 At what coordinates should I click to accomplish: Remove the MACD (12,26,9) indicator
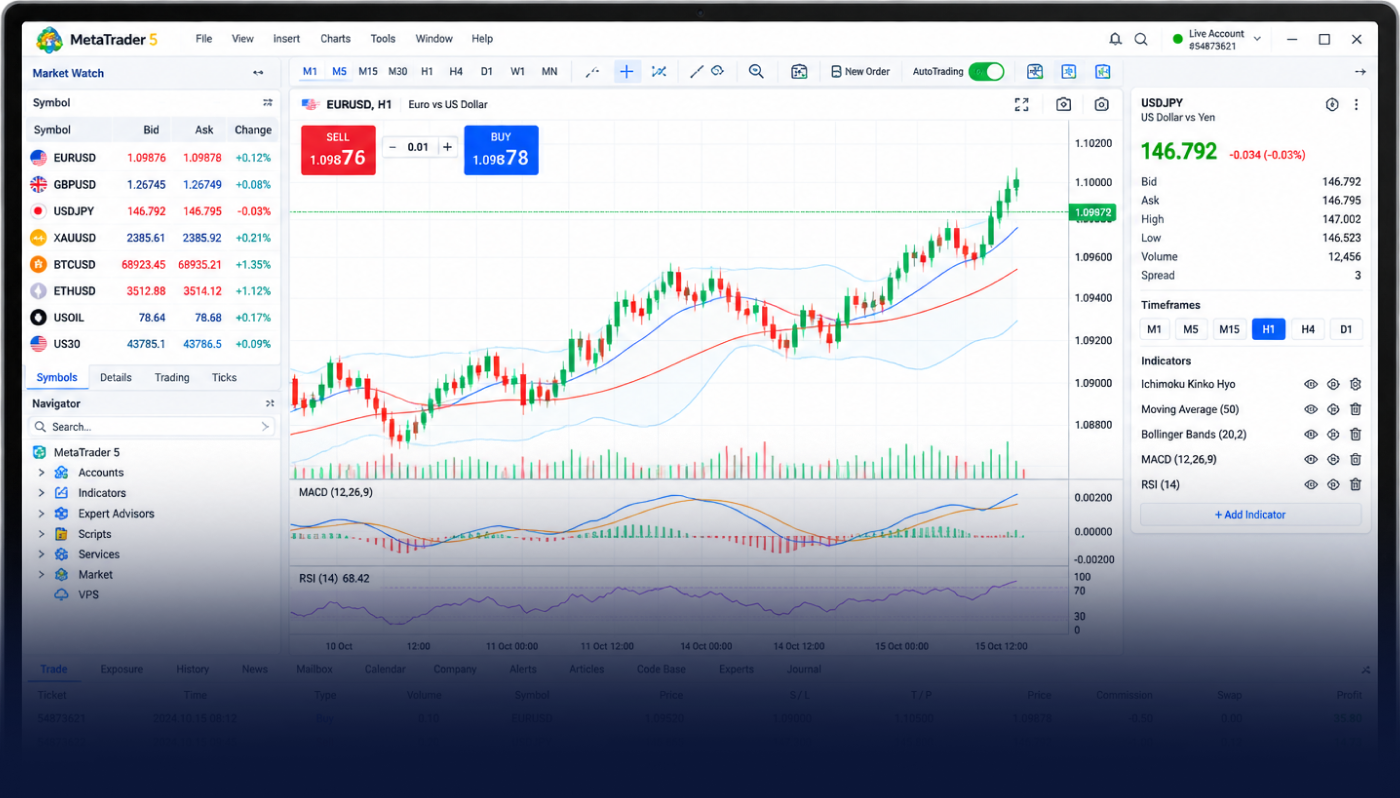[x=1355, y=459]
